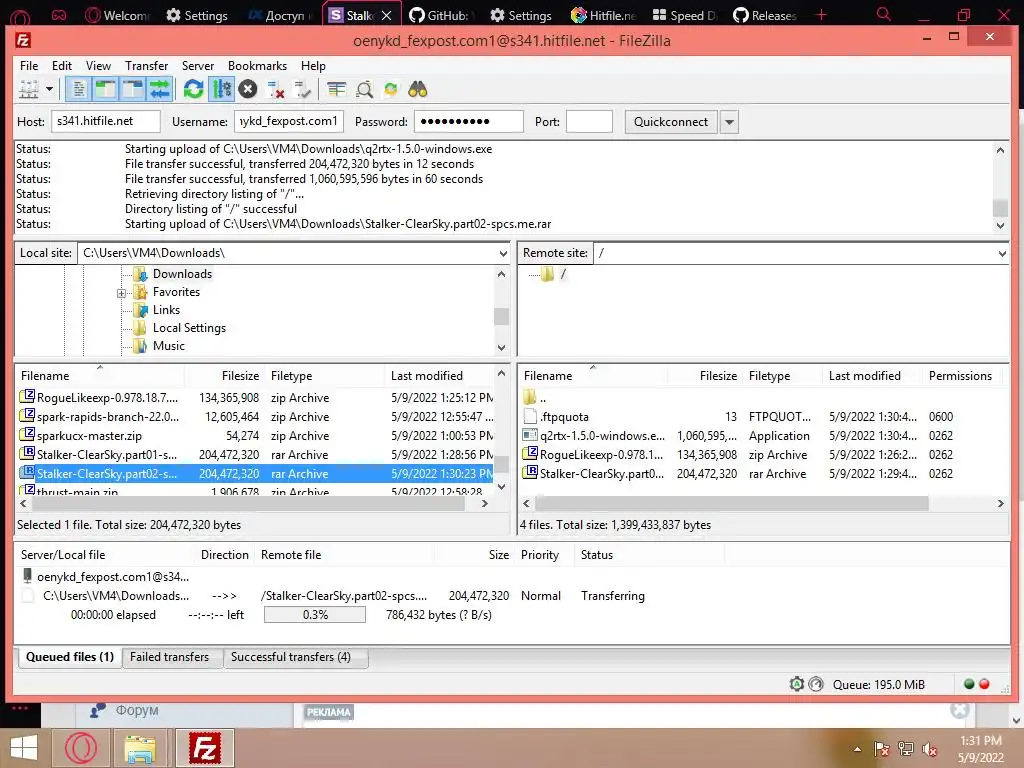Toggle transfer queue display
The width and height of the screenshot is (1024, 768).
pyautogui.click(x=160, y=89)
